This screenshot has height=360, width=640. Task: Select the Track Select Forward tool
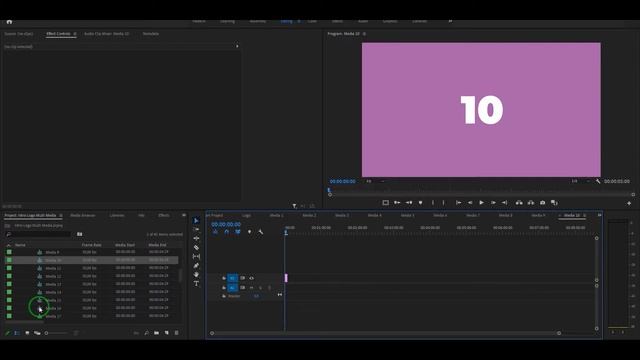196,229
